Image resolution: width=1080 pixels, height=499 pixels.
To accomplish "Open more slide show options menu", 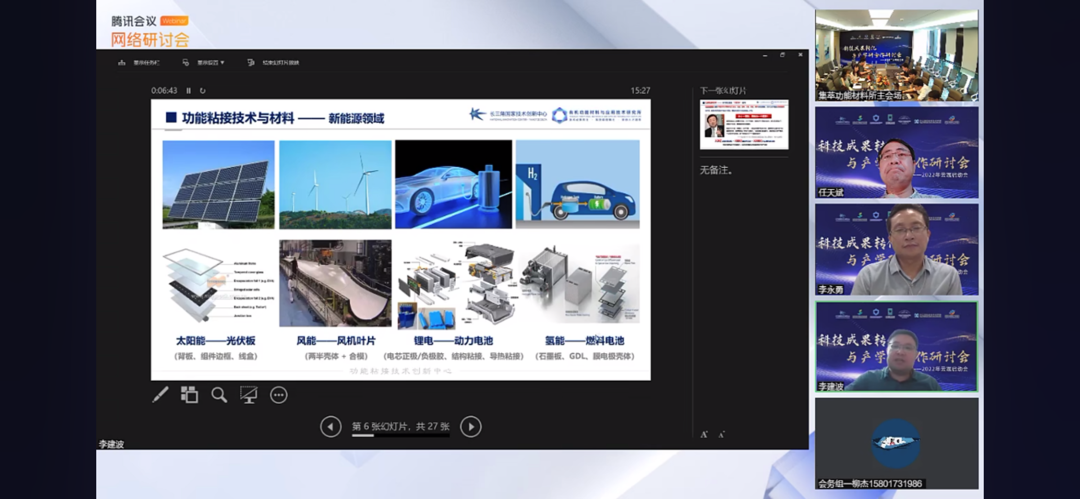I will click(278, 395).
